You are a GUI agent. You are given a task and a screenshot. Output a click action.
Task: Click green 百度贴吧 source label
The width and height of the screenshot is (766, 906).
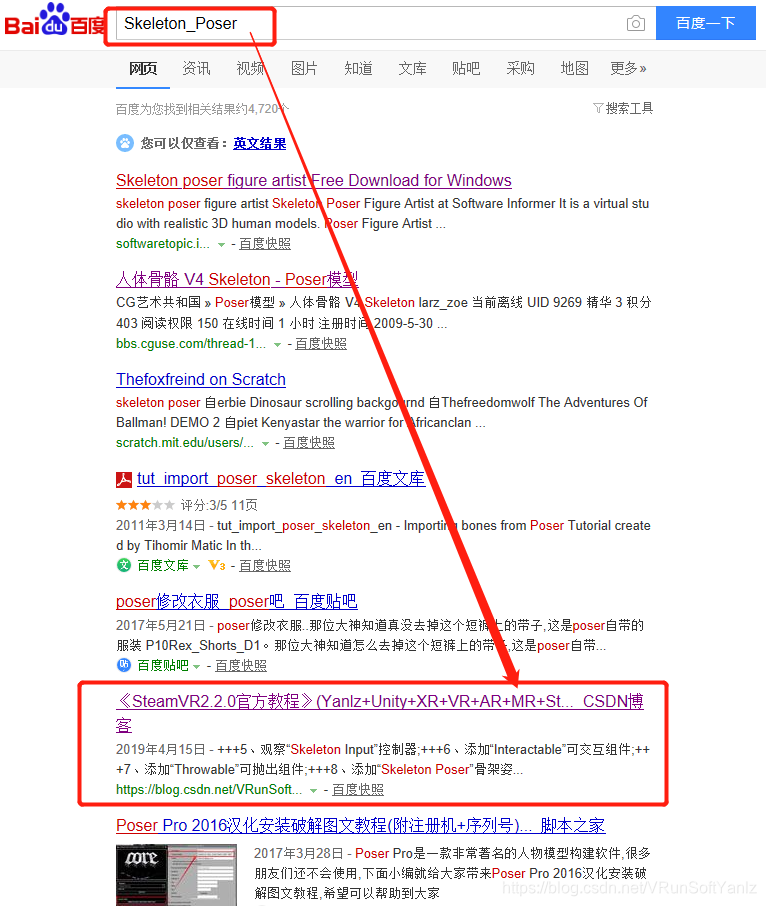tap(163, 666)
